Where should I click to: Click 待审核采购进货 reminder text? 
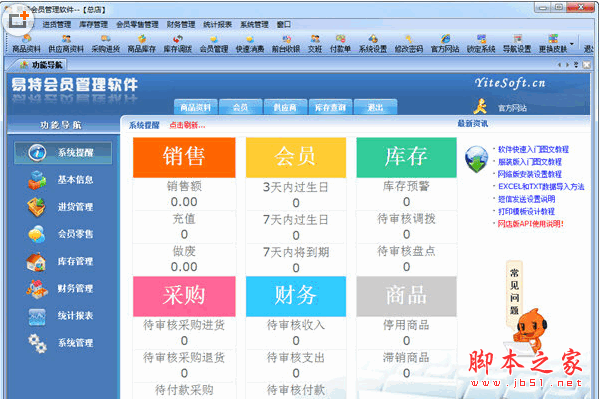(x=184, y=325)
